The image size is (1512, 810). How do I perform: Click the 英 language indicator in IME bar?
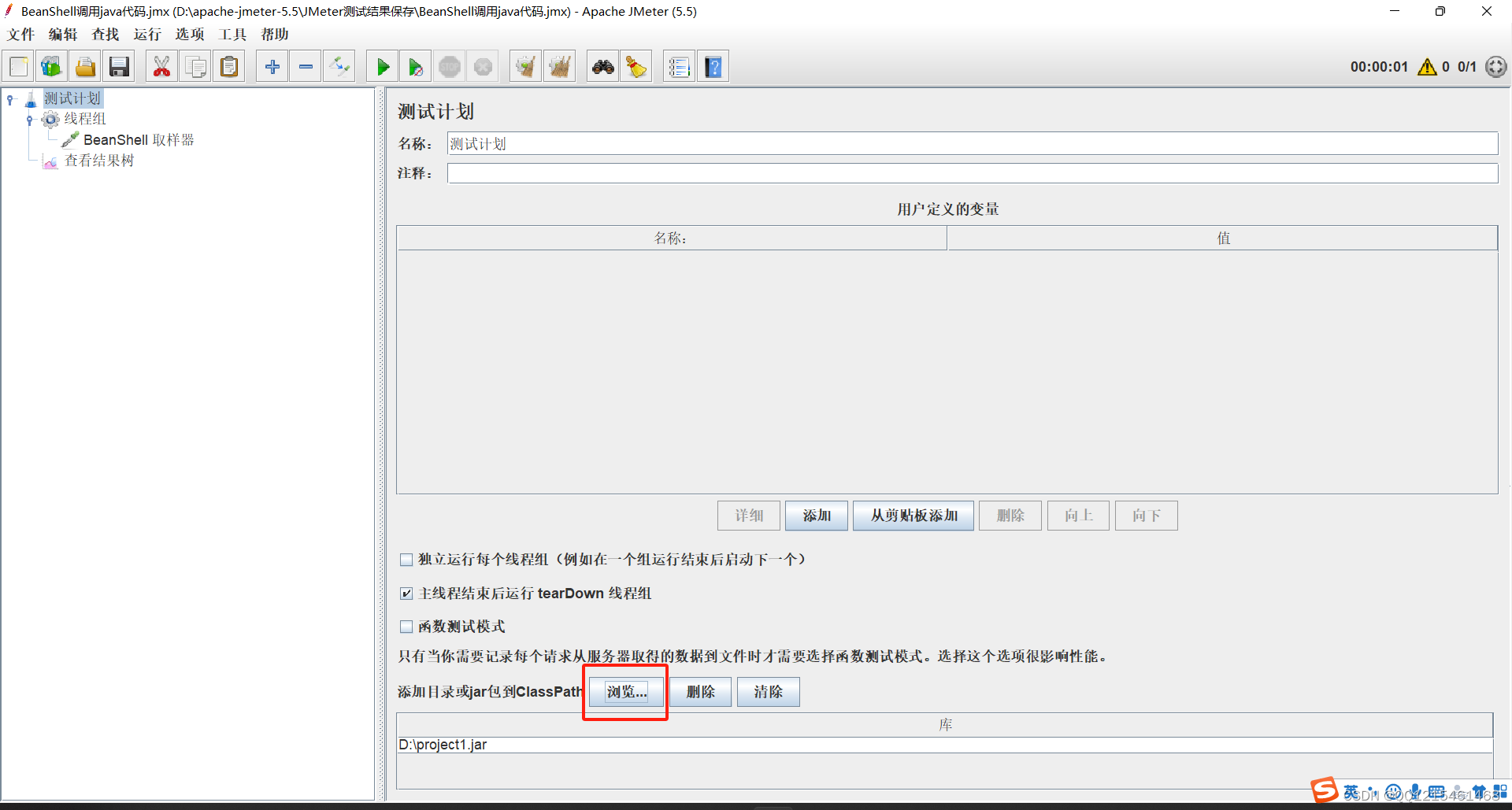tap(1351, 792)
